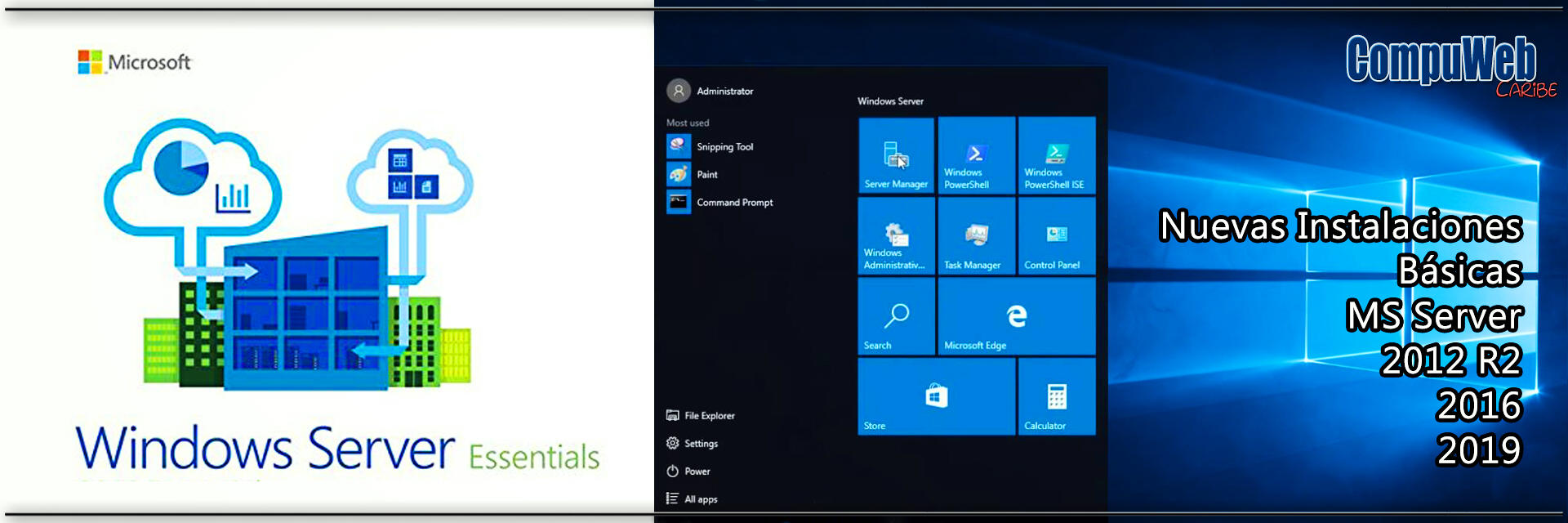The image size is (1568, 523).
Task: Open Settings from the Start menu
Action: click(700, 444)
